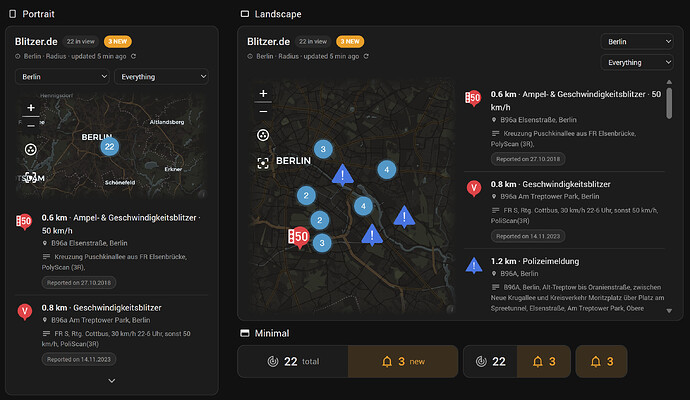Click 'Reported on 27.10.2018' tag in Portrait

pyautogui.click(x=79, y=283)
